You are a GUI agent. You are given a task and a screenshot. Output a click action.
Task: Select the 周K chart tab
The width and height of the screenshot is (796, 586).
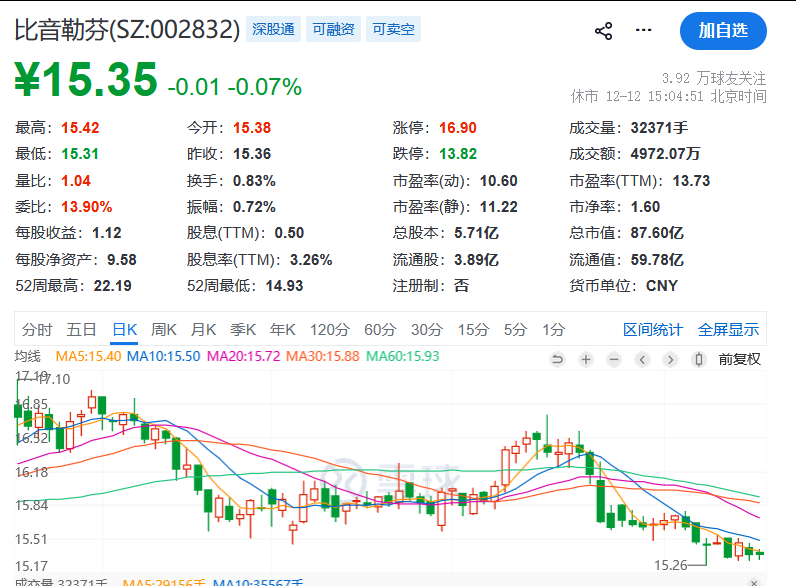[163, 330]
